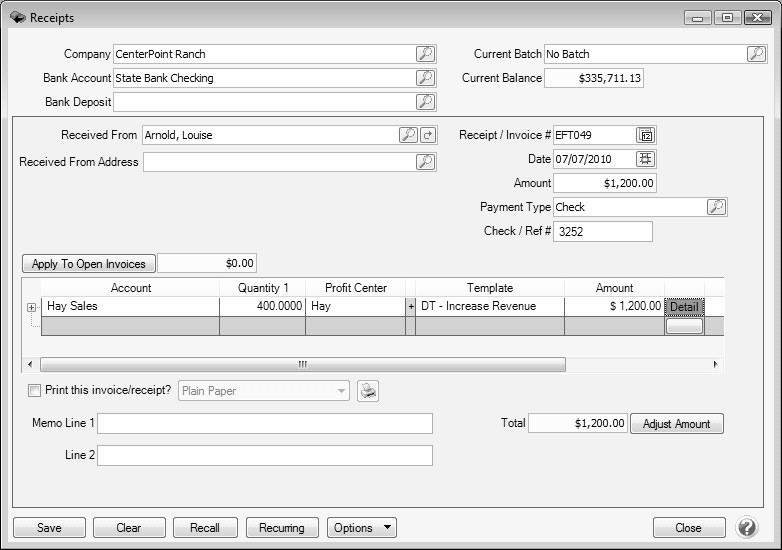Click the printer icon next to Plain Paper
The image size is (782, 550).
(368, 391)
